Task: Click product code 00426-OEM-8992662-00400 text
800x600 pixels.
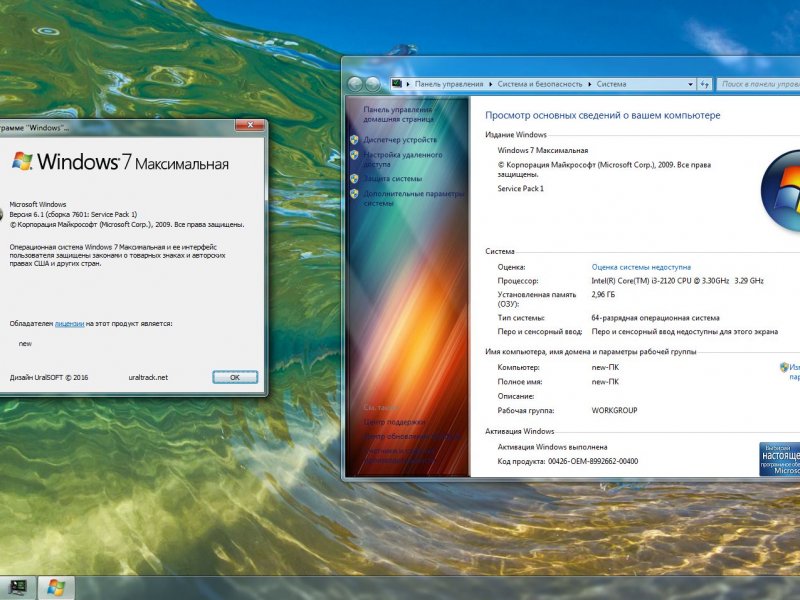Action: point(593,461)
